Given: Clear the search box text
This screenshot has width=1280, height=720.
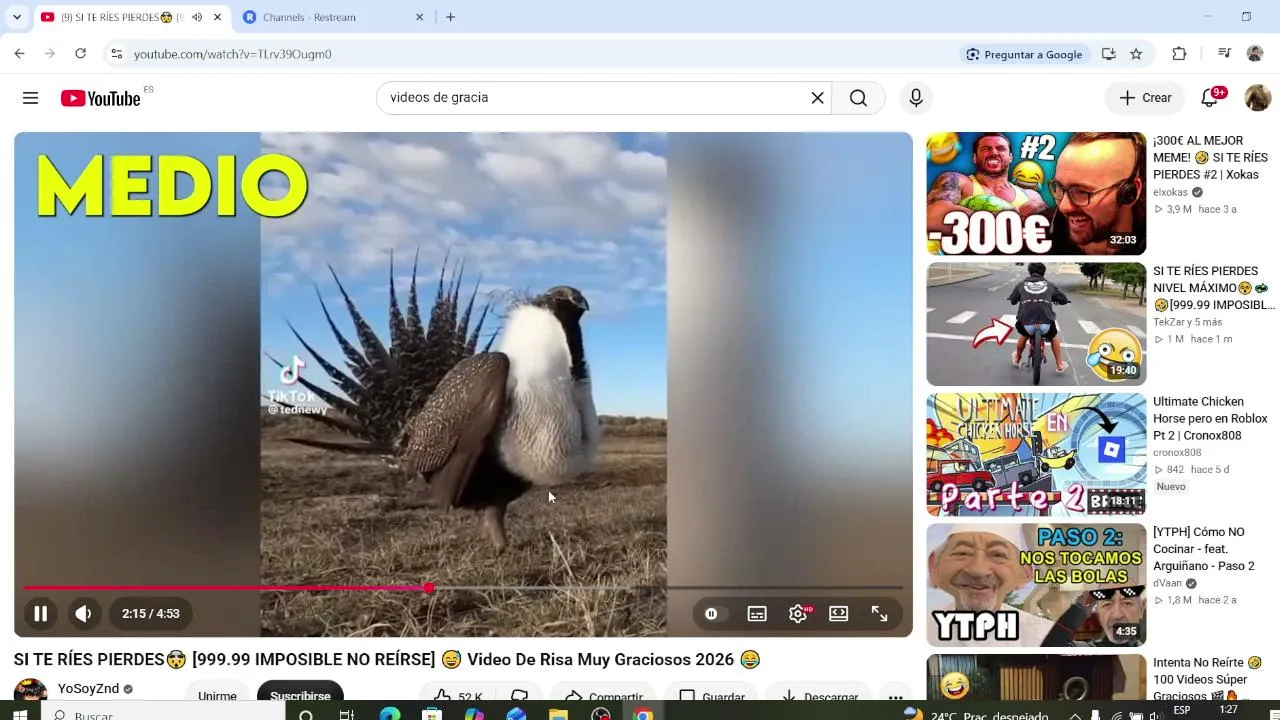Looking at the screenshot, I should click(817, 98).
